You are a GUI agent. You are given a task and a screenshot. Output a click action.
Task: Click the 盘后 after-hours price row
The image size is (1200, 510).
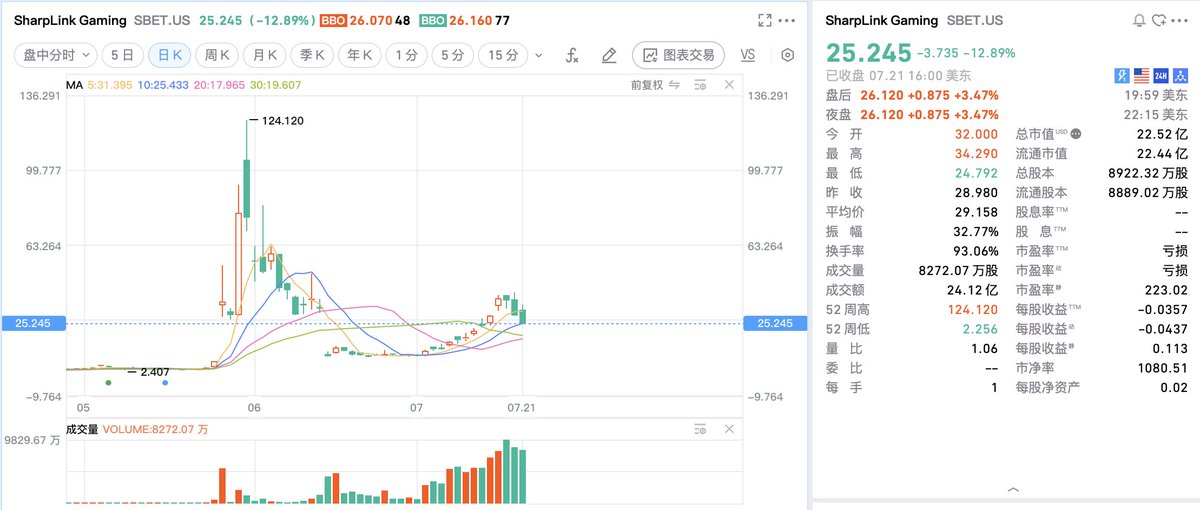1007,95
